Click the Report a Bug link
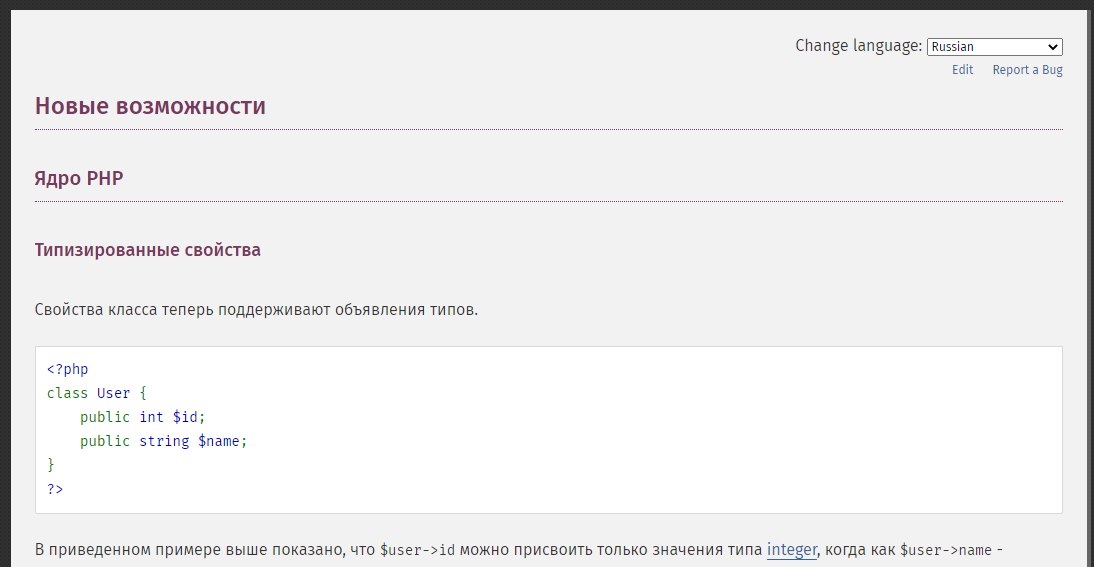Image resolution: width=1094 pixels, height=567 pixels. tap(1027, 70)
